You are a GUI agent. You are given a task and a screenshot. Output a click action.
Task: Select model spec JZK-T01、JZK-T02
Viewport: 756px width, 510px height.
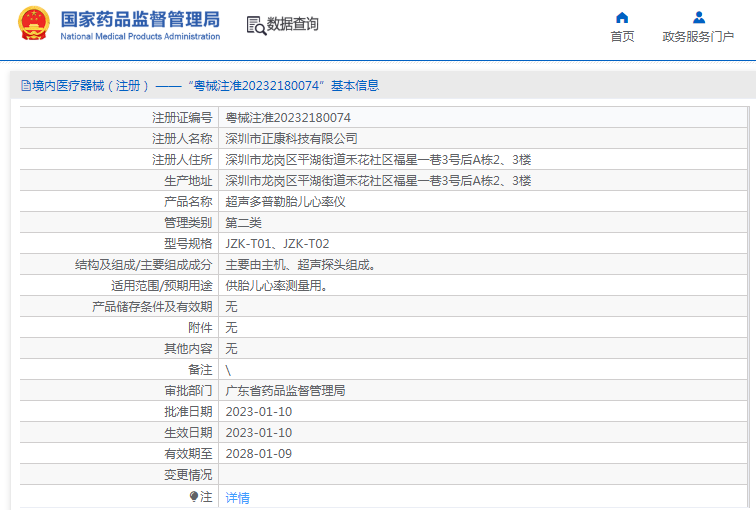[277, 244]
